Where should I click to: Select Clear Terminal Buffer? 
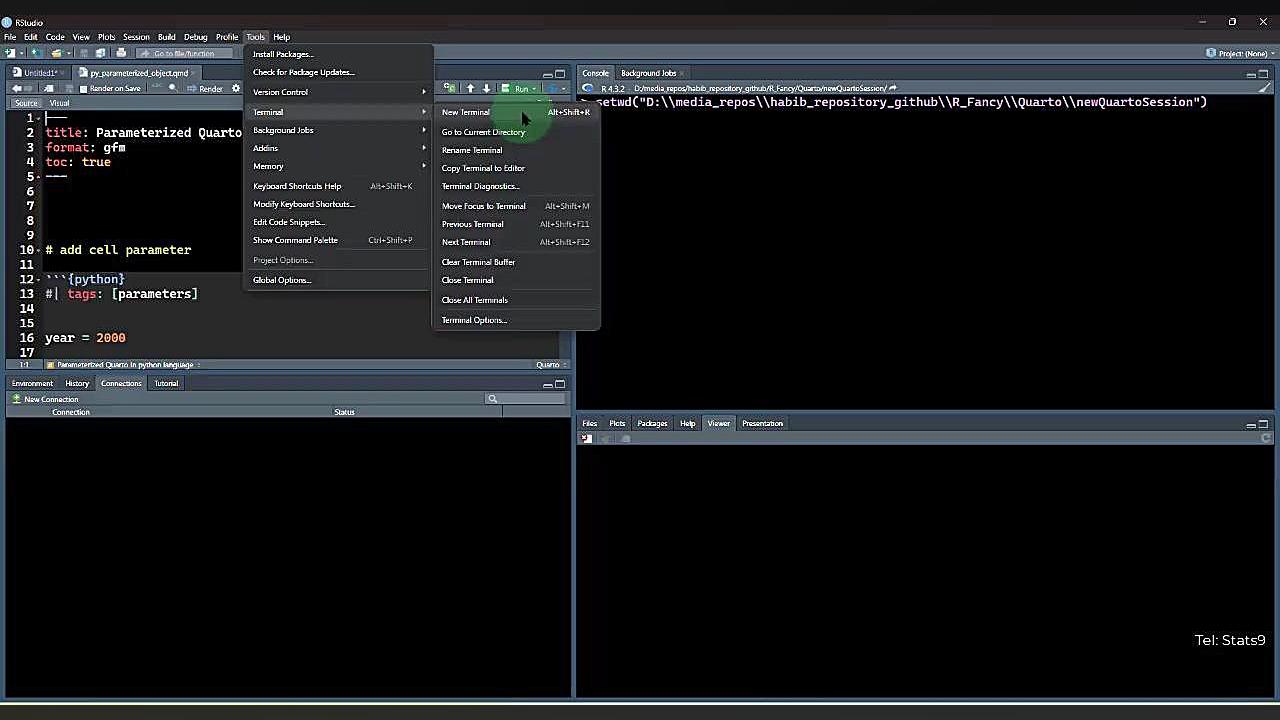516,262
